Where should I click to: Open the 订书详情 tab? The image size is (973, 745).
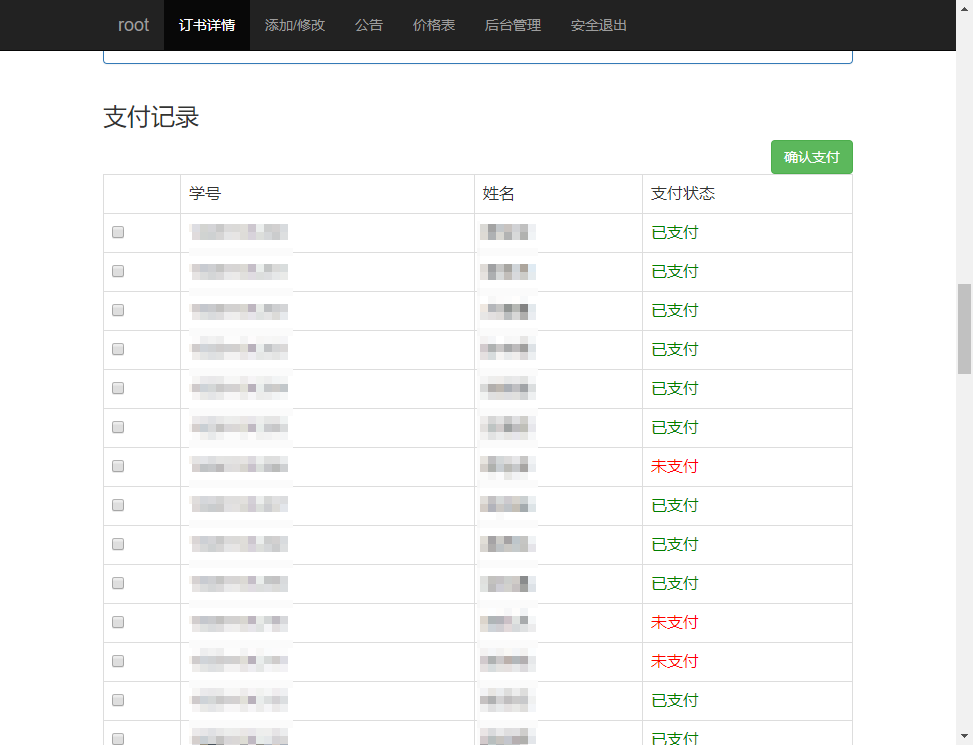(207, 25)
